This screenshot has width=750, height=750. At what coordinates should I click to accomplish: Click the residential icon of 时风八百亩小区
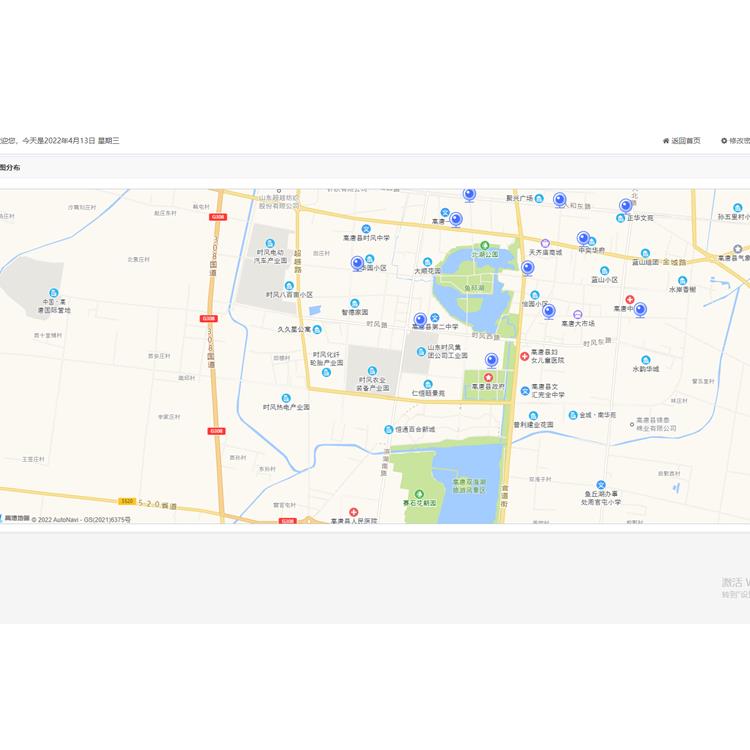pos(289,286)
